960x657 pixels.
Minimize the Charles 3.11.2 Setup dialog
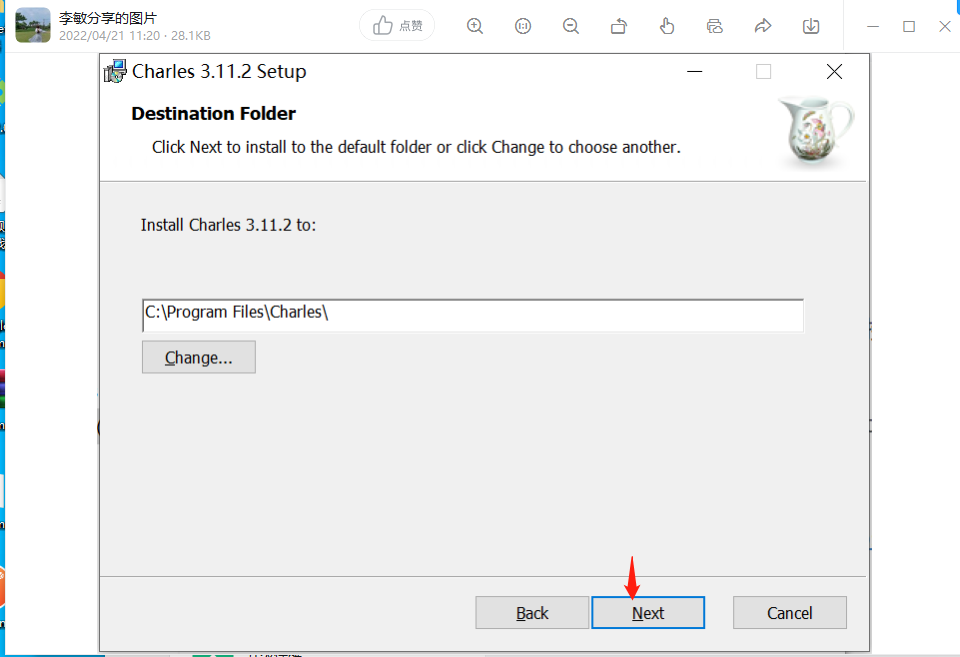[x=694, y=72]
